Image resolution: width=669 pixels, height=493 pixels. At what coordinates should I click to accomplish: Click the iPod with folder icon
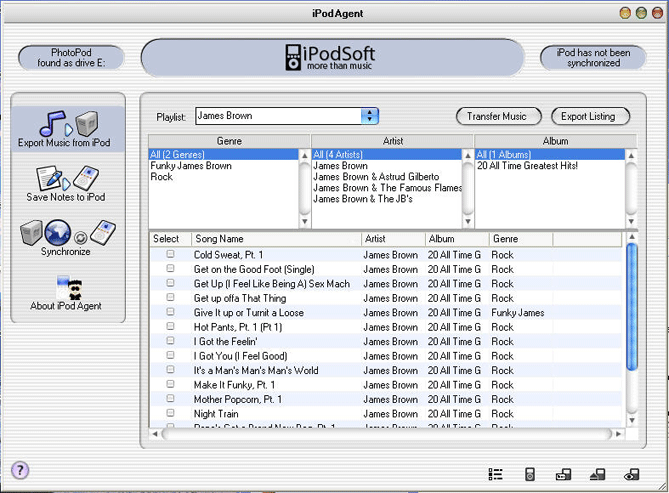pos(563,474)
